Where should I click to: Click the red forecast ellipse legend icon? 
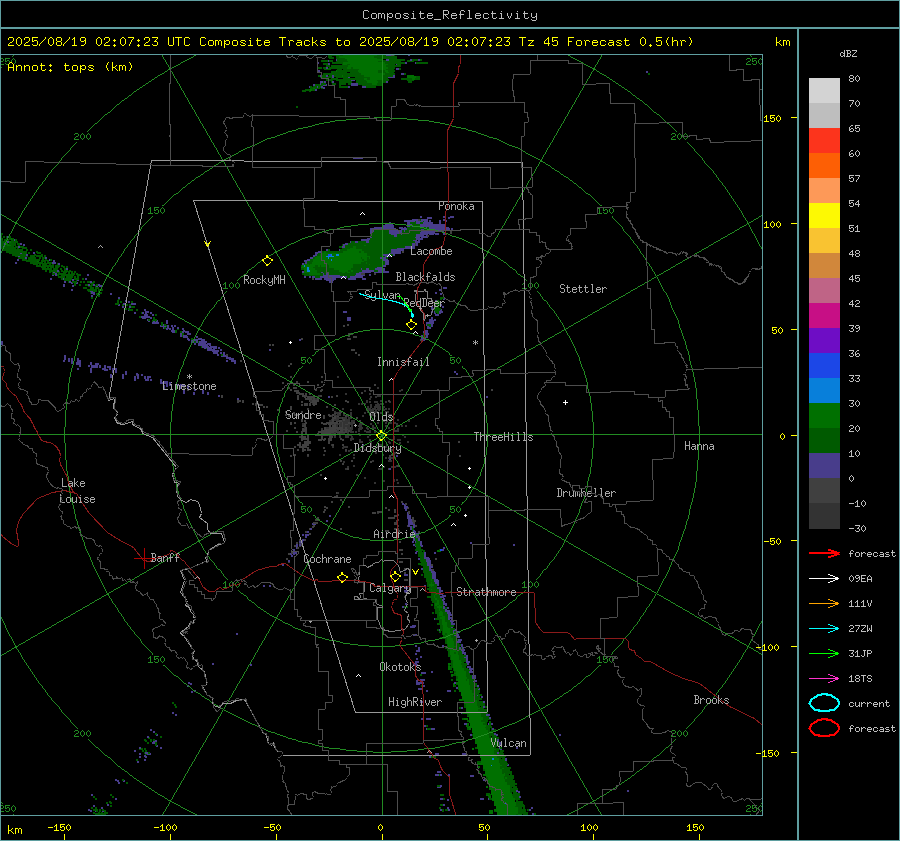[x=824, y=728]
